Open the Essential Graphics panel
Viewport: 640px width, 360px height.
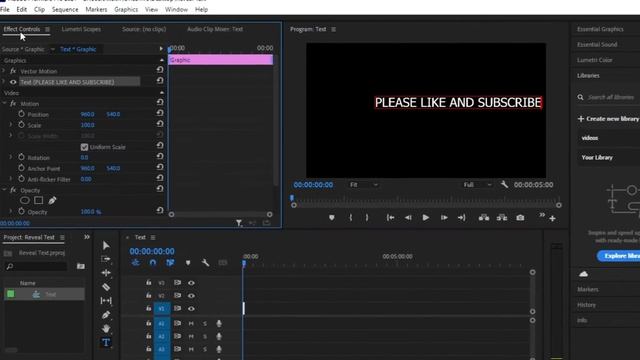click(x=600, y=29)
